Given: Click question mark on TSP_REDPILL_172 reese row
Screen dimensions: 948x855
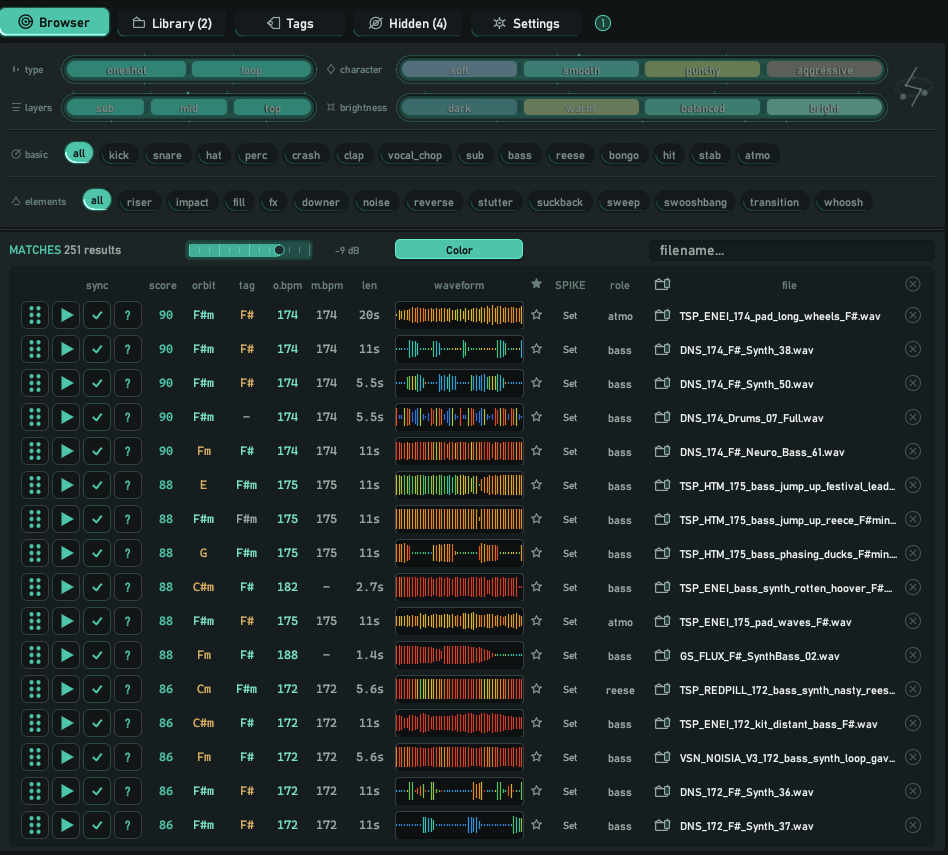Looking at the screenshot, I should pos(128,689).
